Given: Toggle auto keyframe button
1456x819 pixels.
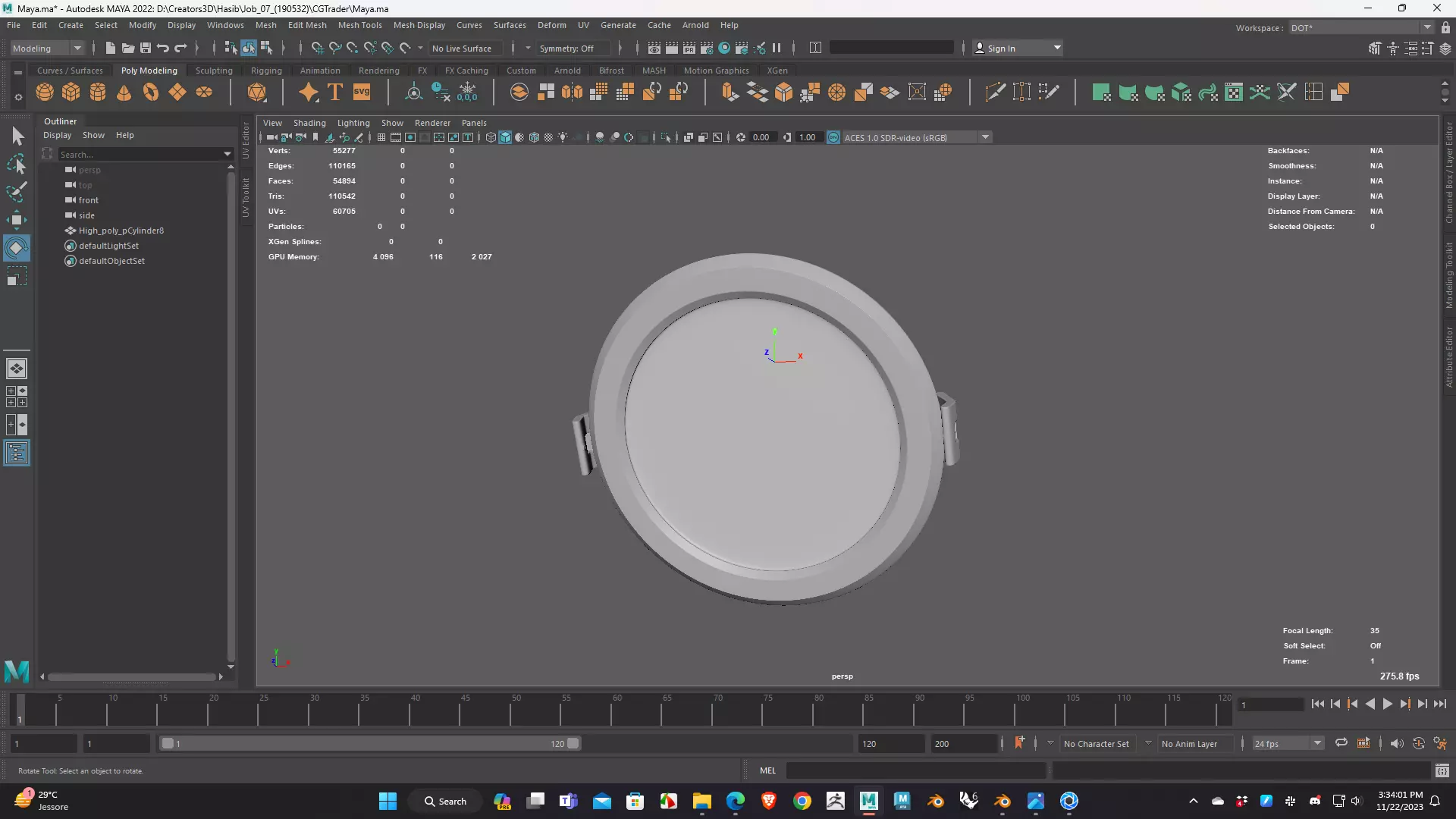Looking at the screenshot, I should tap(1018, 743).
